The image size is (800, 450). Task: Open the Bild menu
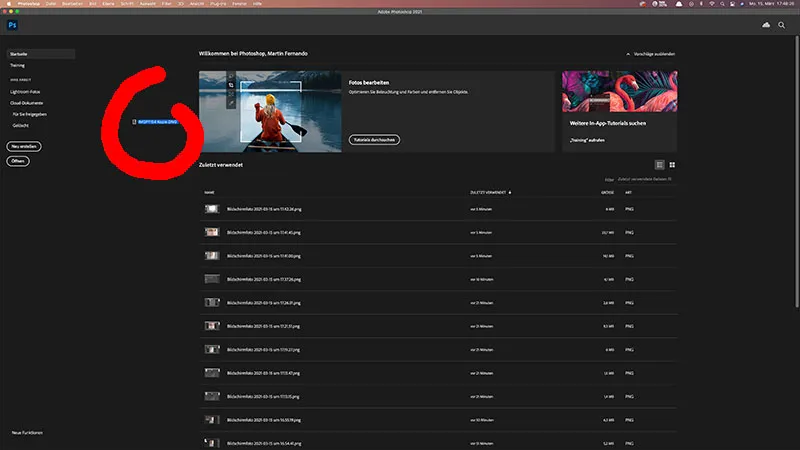[92, 4]
